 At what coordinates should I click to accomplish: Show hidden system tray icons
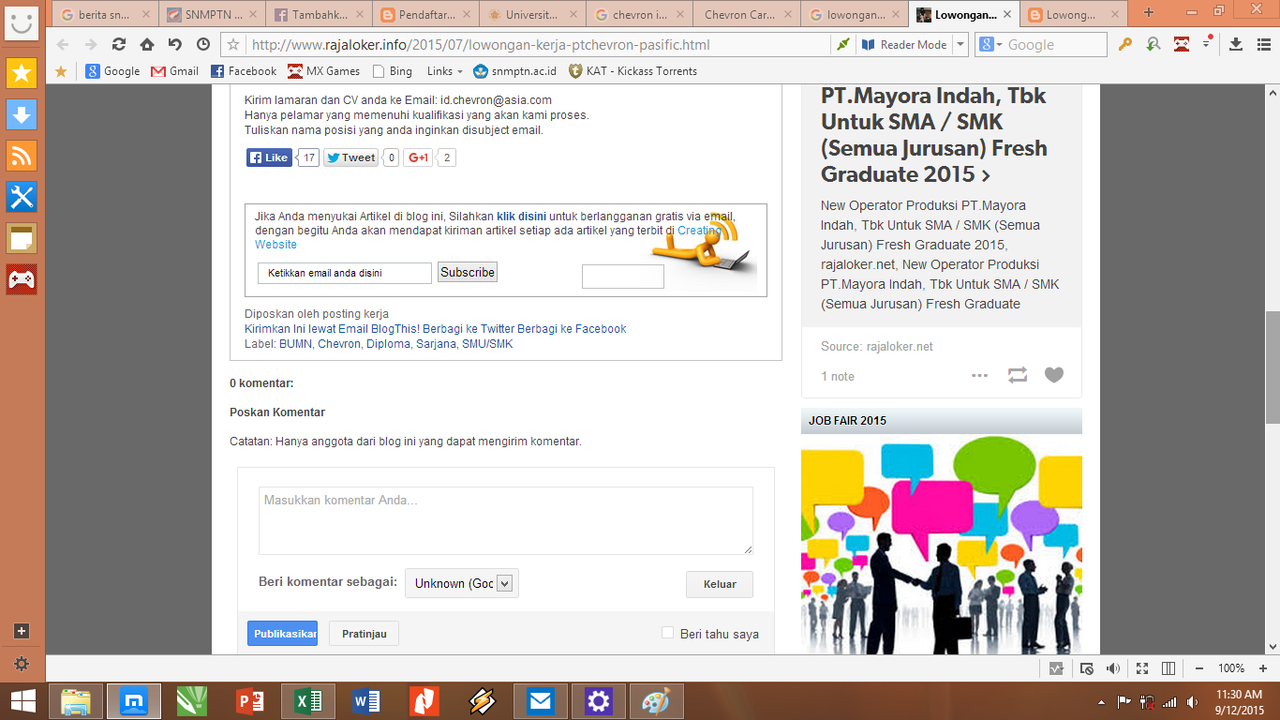click(x=1101, y=702)
